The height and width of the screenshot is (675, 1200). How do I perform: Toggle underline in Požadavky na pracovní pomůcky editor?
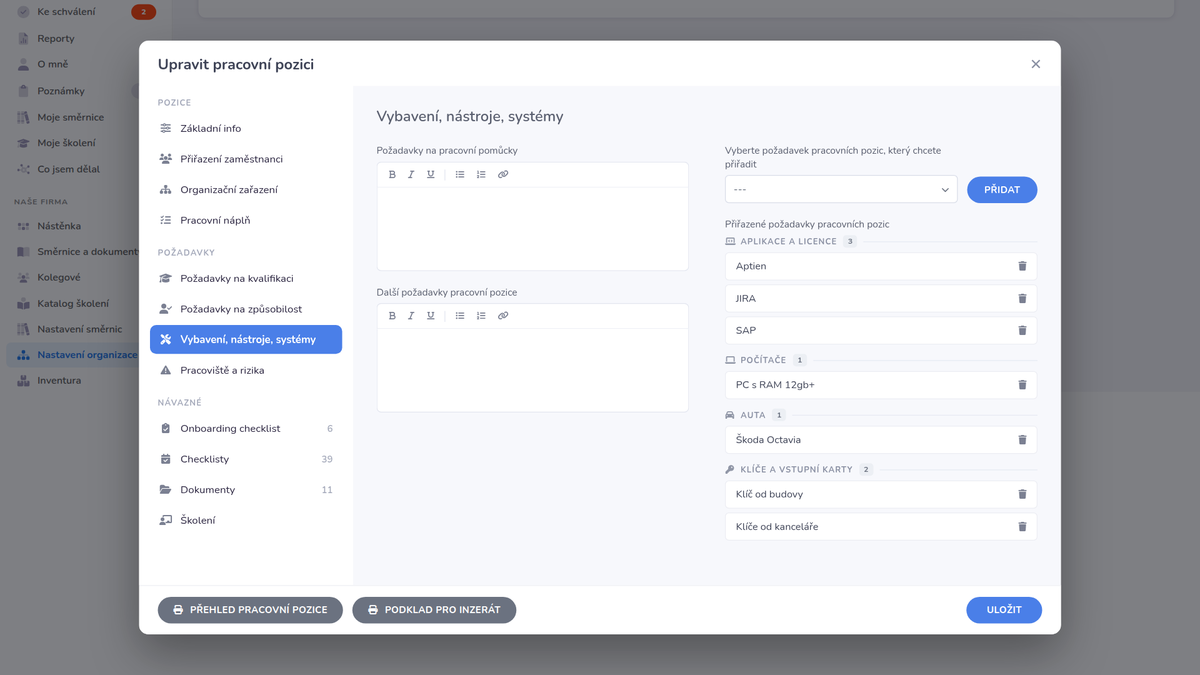click(x=431, y=175)
